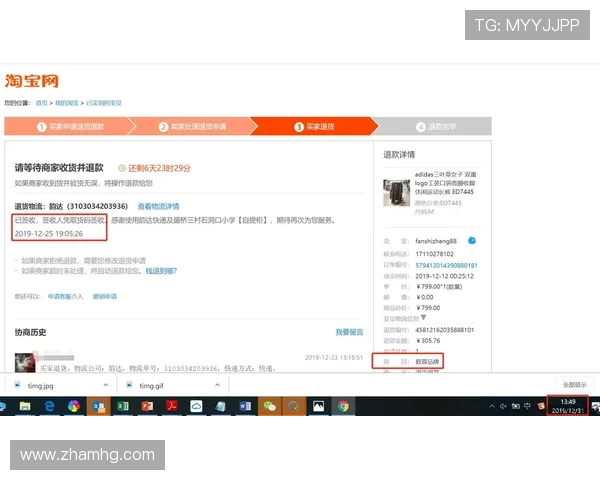The height and width of the screenshot is (480, 600).
Task: Click the timg.jpg file icon in downloads bar
Action: (17, 385)
